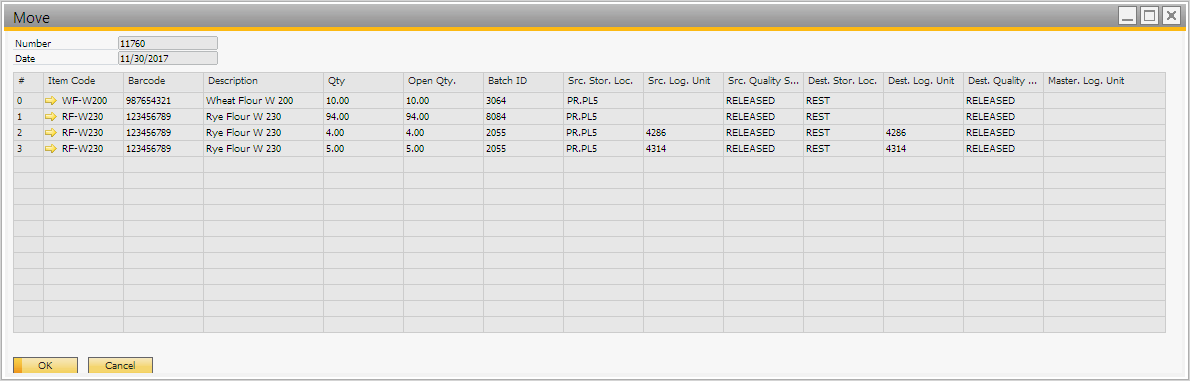The height and width of the screenshot is (381, 1190).
Task: Click Src. Log. Unit 4286
Action: 683,133
